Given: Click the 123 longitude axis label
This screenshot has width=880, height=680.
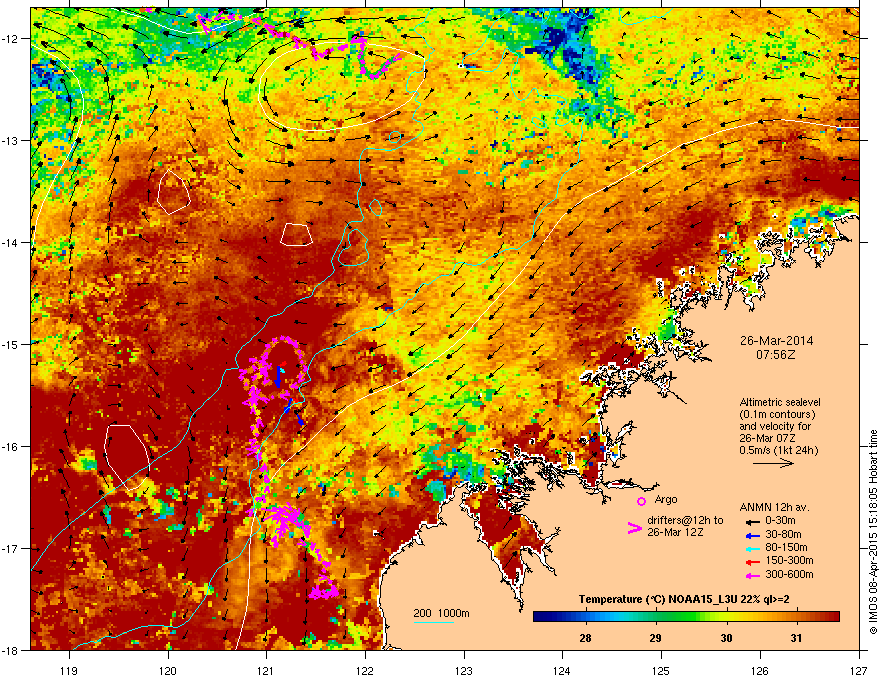Looking at the screenshot, I should click(x=464, y=670).
